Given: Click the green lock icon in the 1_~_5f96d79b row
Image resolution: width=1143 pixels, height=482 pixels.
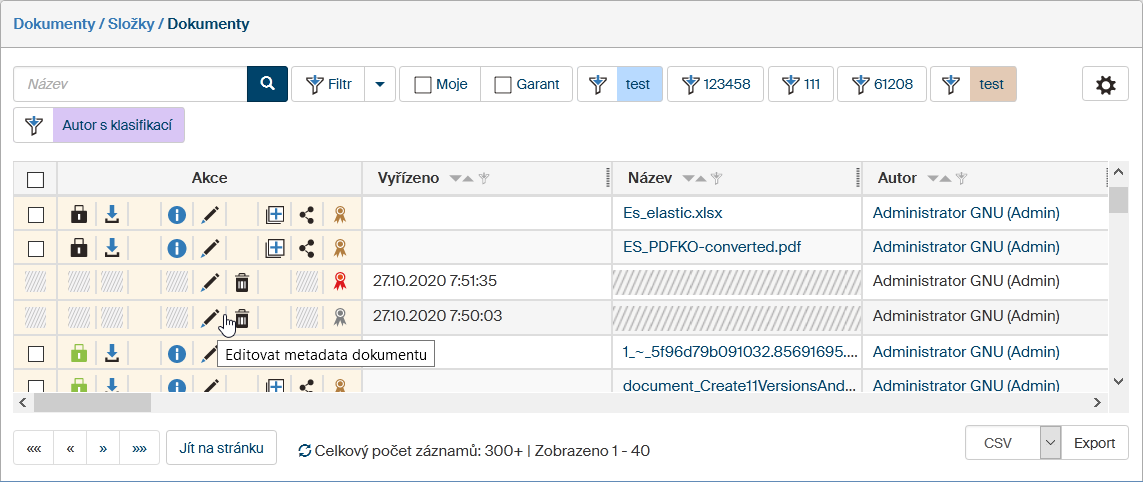Looking at the screenshot, I should 78,353.
